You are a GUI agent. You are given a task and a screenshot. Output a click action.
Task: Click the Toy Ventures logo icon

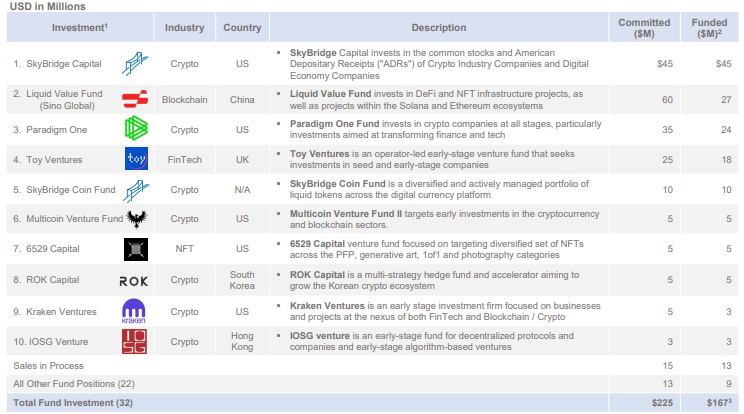click(x=136, y=159)
